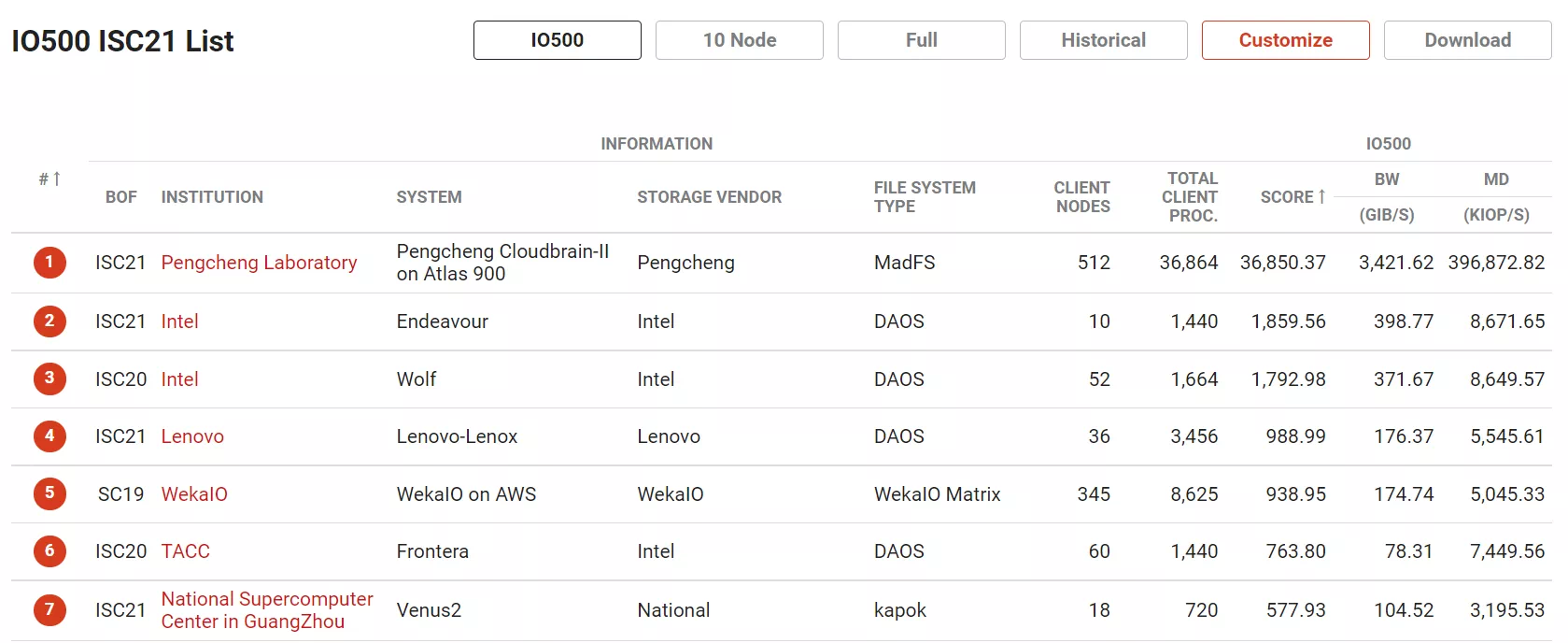Image resolution: width=1568 pixels, height=643 pixels.
Task: Open the Lenovo institution link
Action: (x=192, y=436)
